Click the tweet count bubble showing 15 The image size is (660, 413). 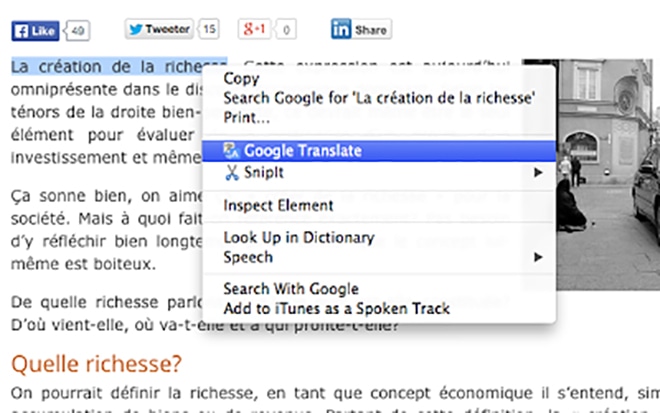pyautogui.click(x=209, y=30)
